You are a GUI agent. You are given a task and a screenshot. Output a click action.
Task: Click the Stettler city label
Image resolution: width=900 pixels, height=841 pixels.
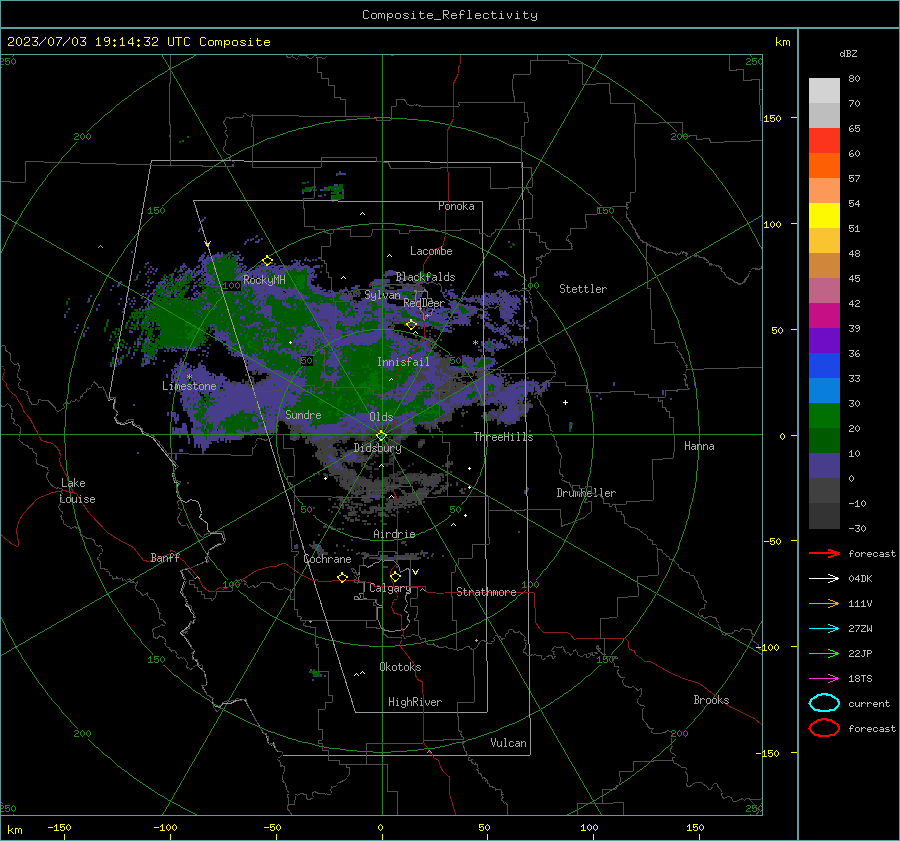pyautogui.click(x=583, y=289)
